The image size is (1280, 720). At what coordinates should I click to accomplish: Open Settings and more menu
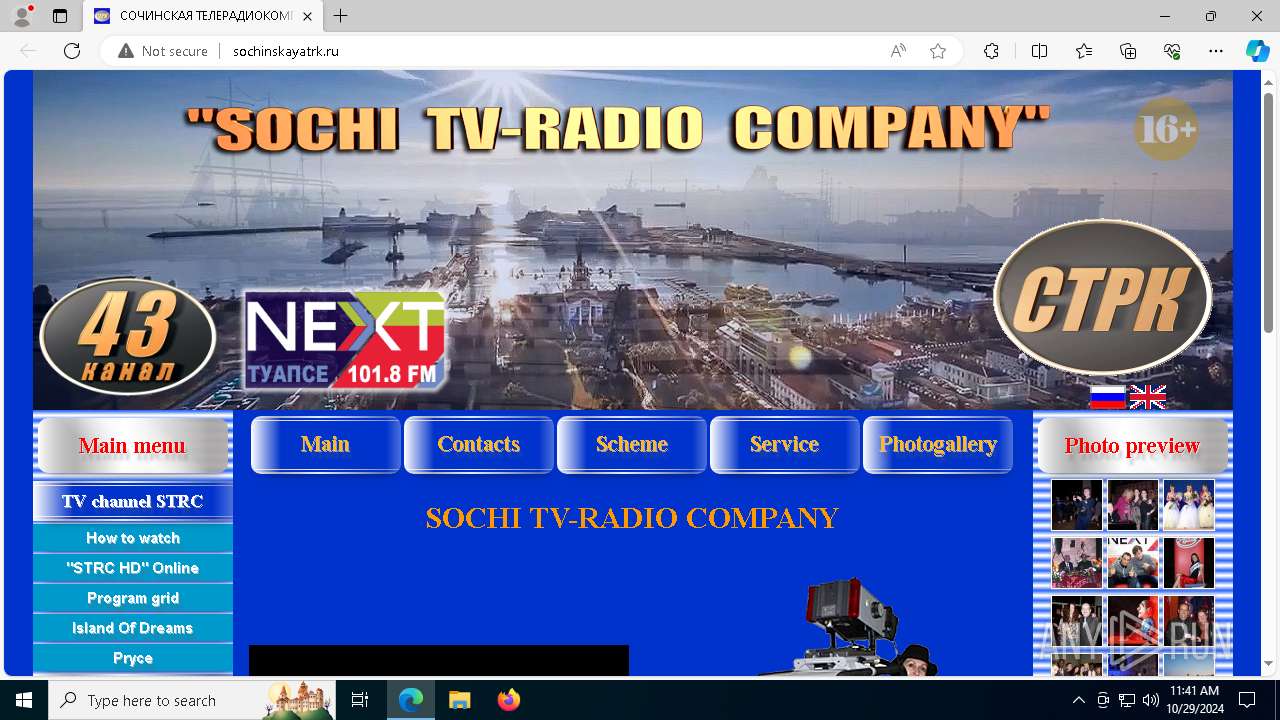[1216, 51]
